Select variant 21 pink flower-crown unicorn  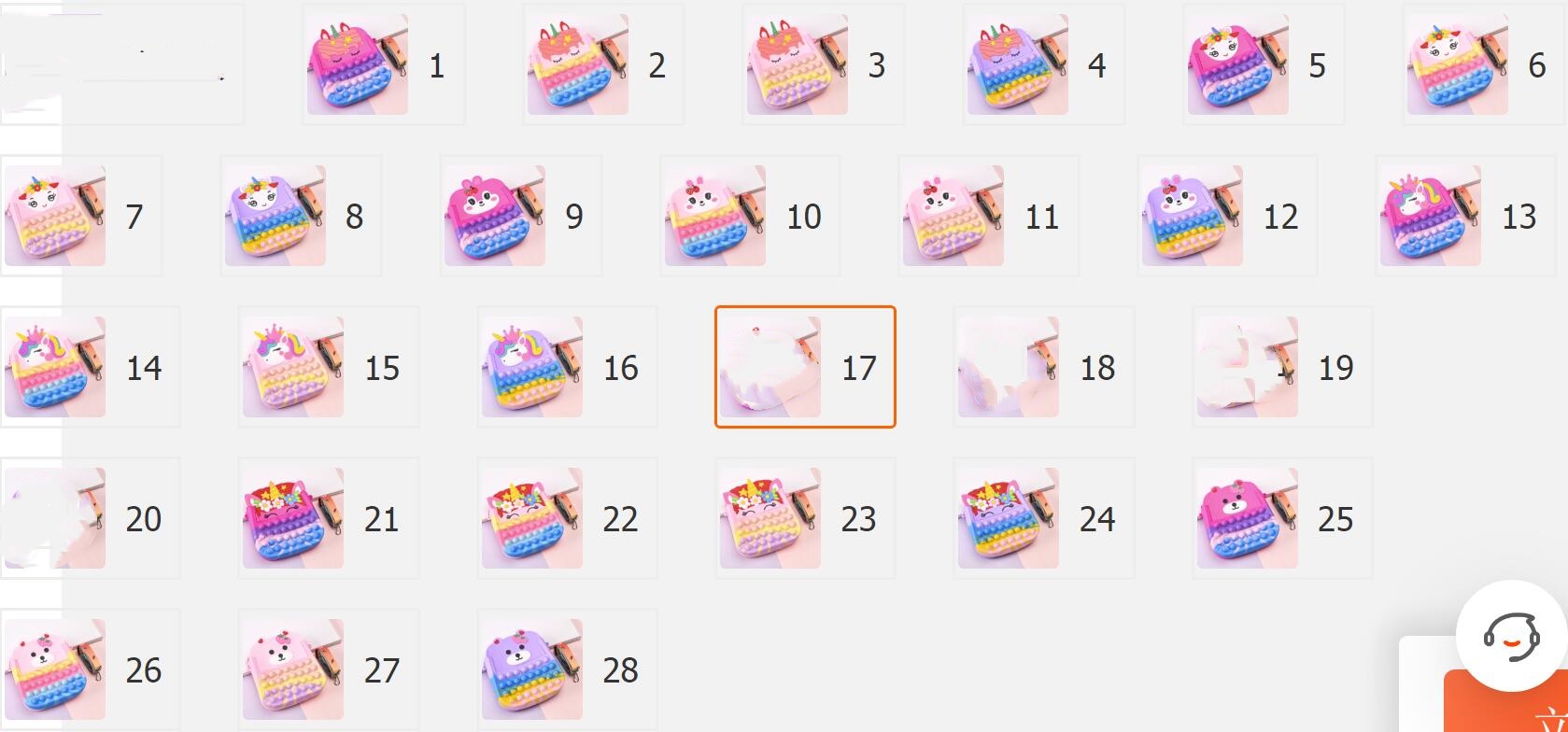click(329, 518)
